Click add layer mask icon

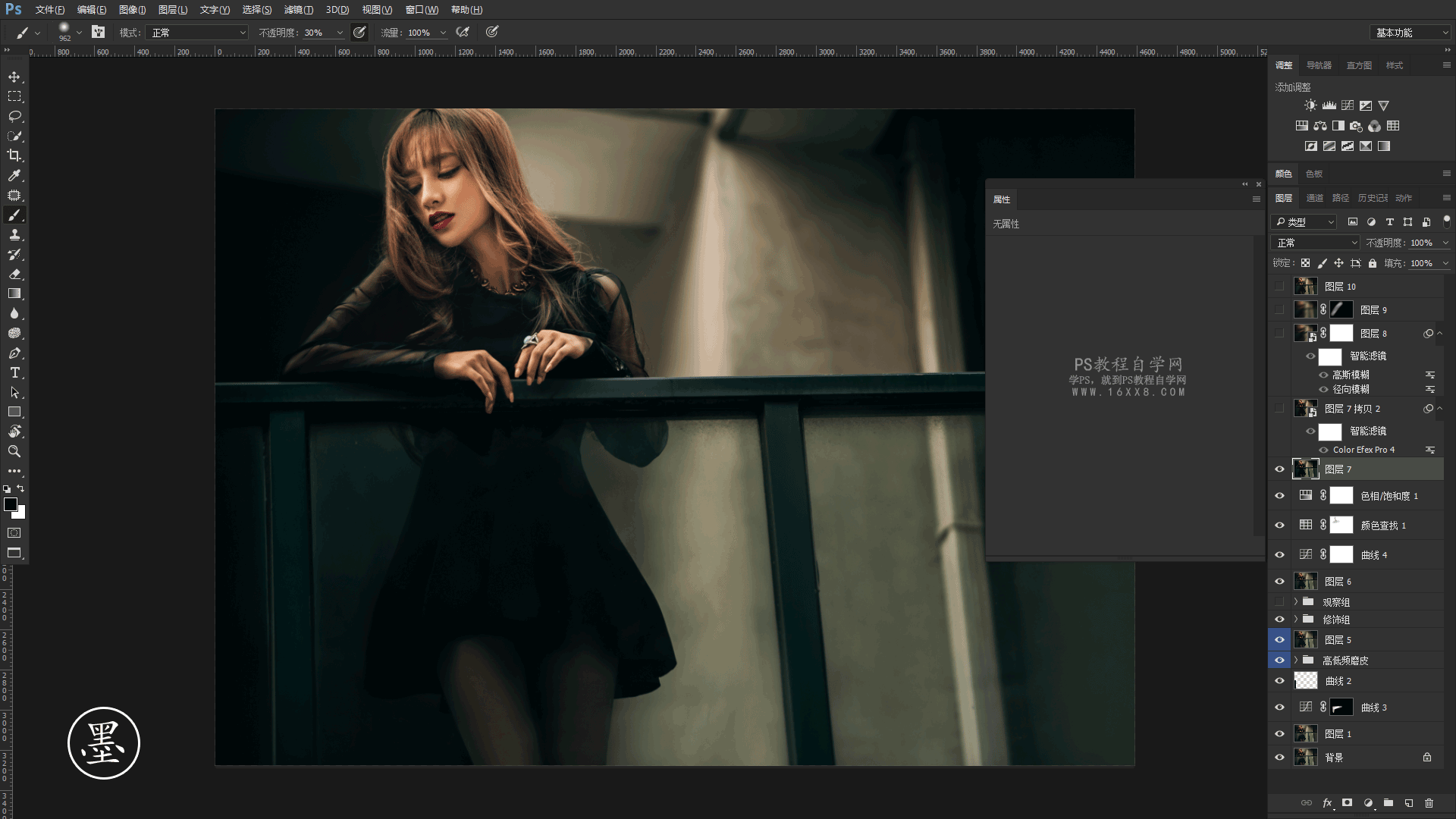point(1347,803)
